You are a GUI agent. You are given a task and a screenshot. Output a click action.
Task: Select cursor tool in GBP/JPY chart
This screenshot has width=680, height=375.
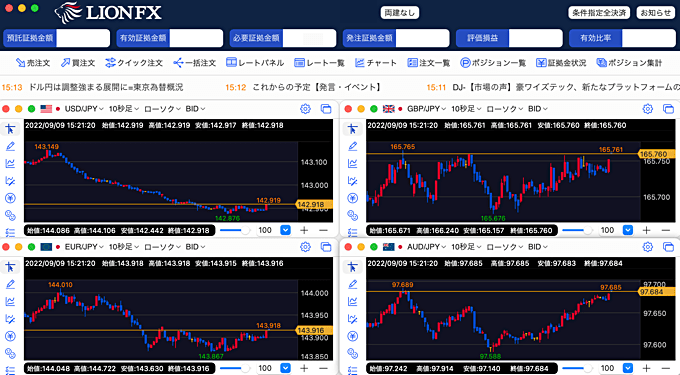tap(353, 129)
